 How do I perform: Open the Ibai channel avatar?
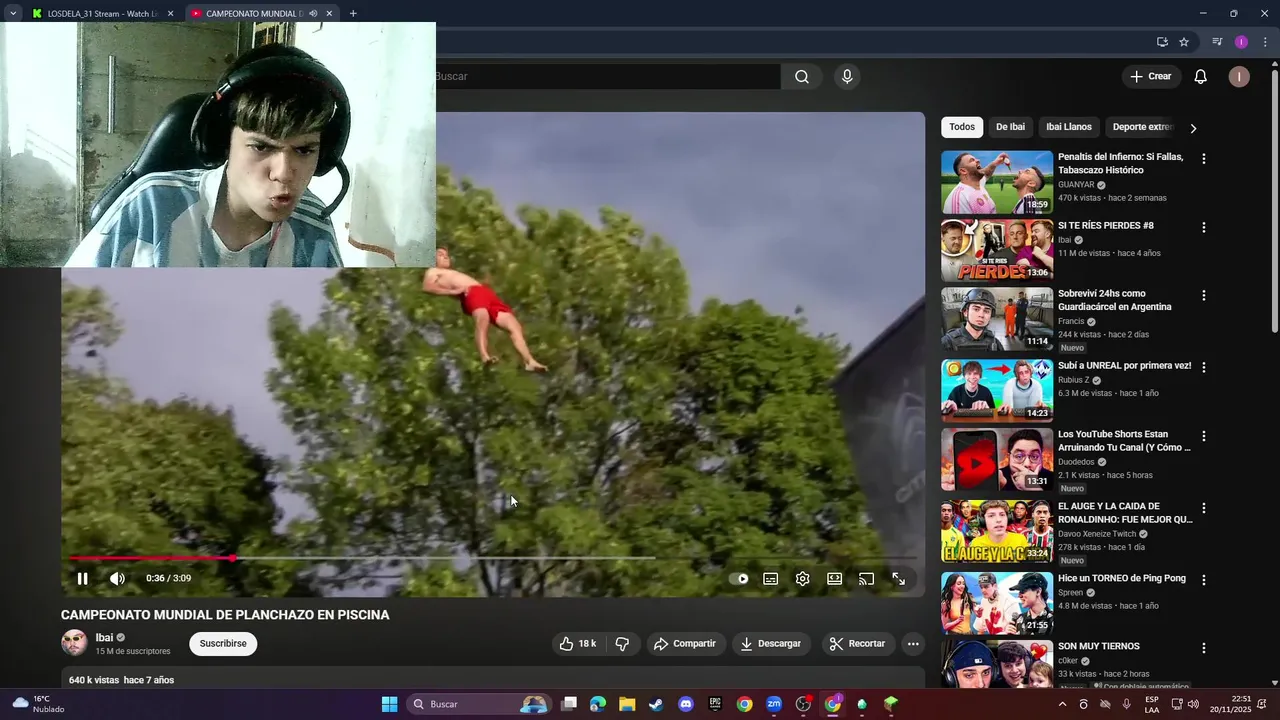pyautogui.click(x=74, y=643)
